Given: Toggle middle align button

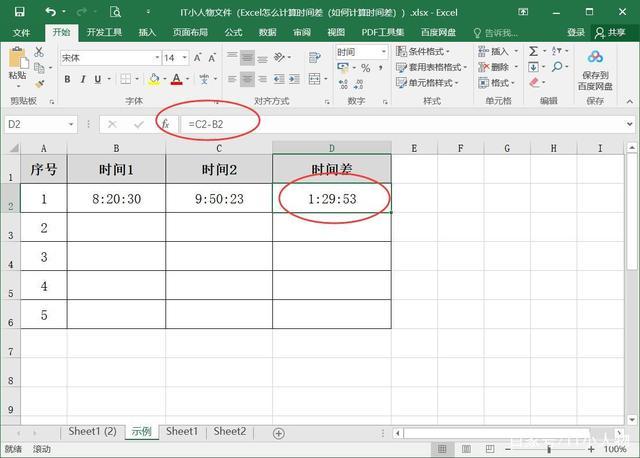Looking at the screenshot, I should [247, 58].
